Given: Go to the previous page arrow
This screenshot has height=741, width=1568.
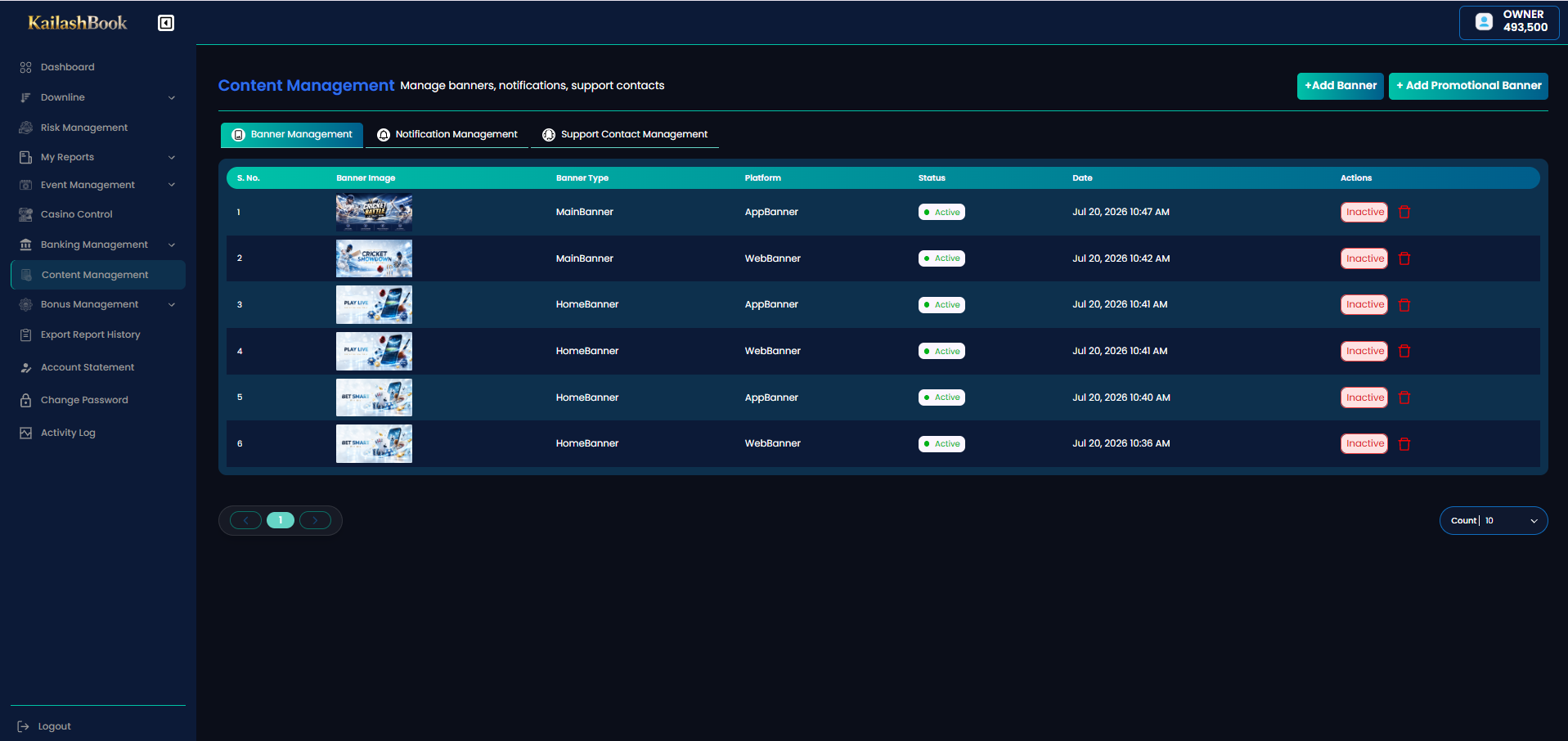Looking at the screenshot, I should click(245, 520).
